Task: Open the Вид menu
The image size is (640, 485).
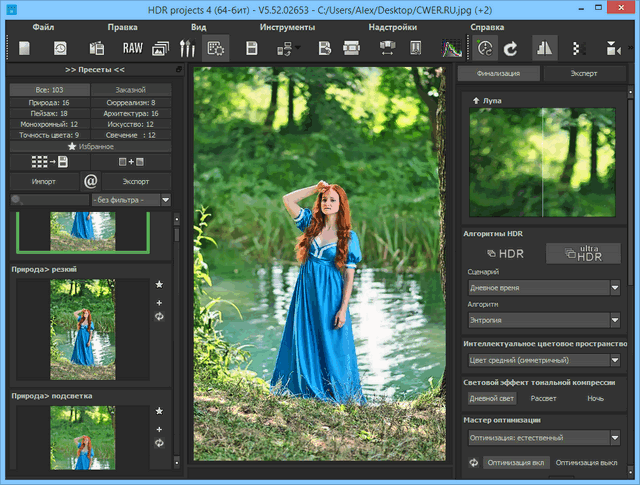Action: tap(198, 27)
